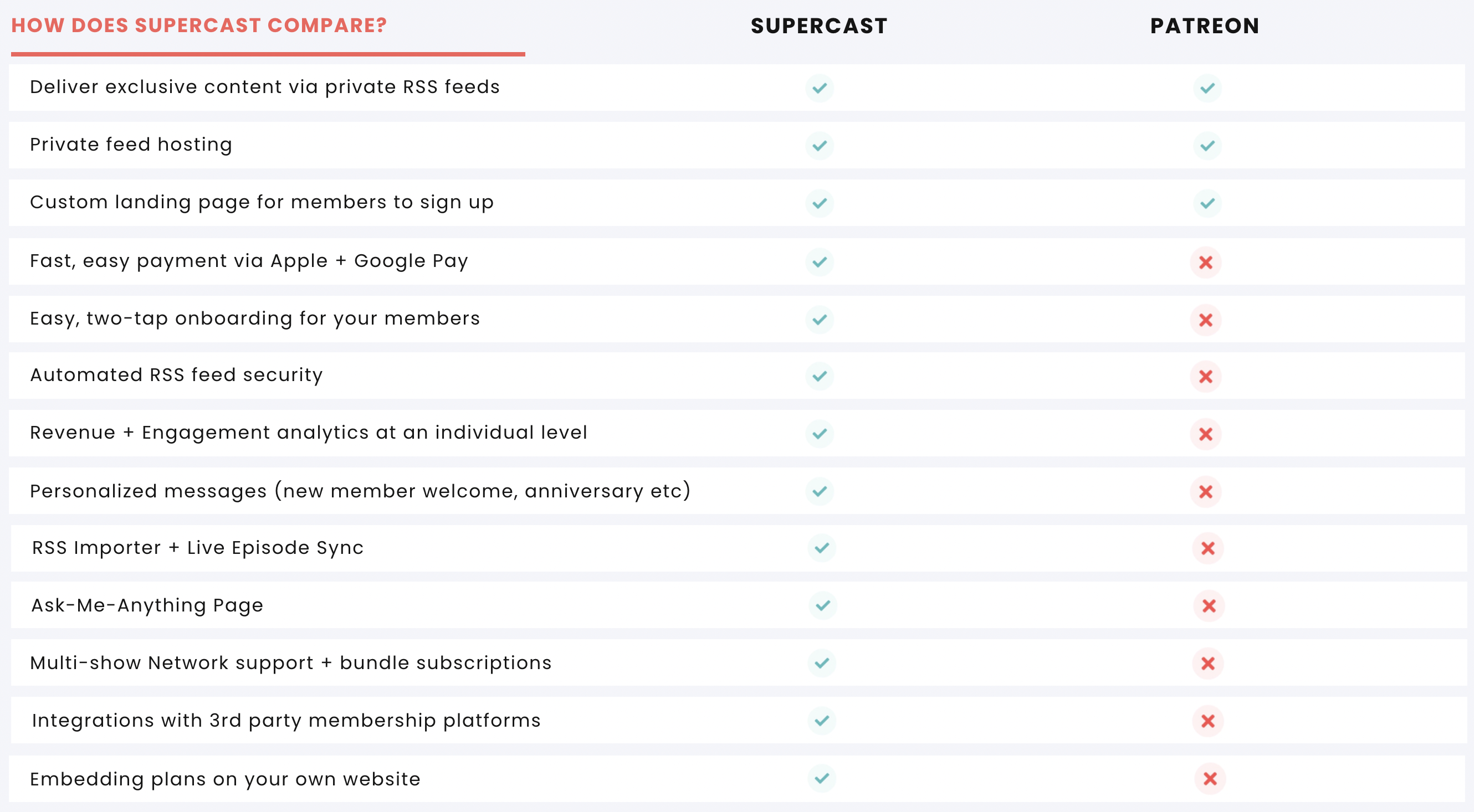Click 'Embedding plans on your own website' label

tap(226, 779)
